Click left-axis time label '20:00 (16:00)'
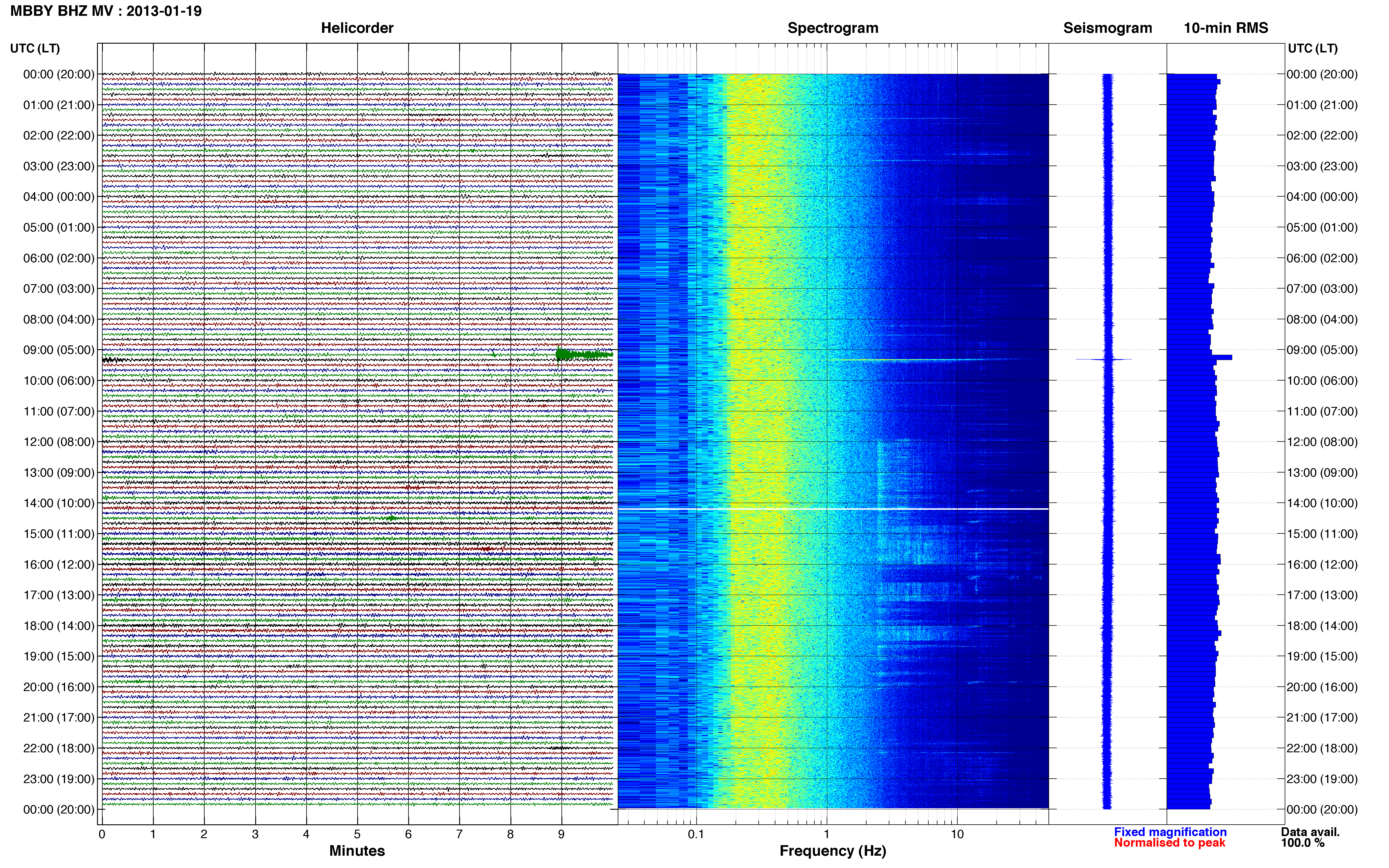This screenshot has width=1389, height=868. (59, 687)
